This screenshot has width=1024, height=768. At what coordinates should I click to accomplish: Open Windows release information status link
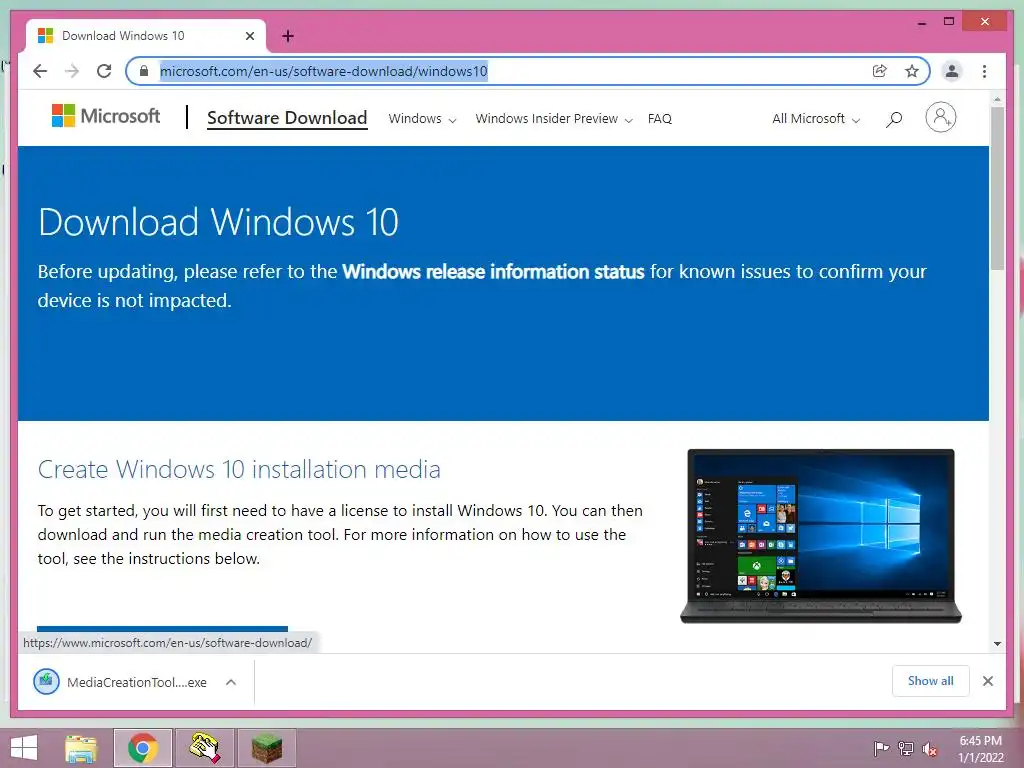493,272
